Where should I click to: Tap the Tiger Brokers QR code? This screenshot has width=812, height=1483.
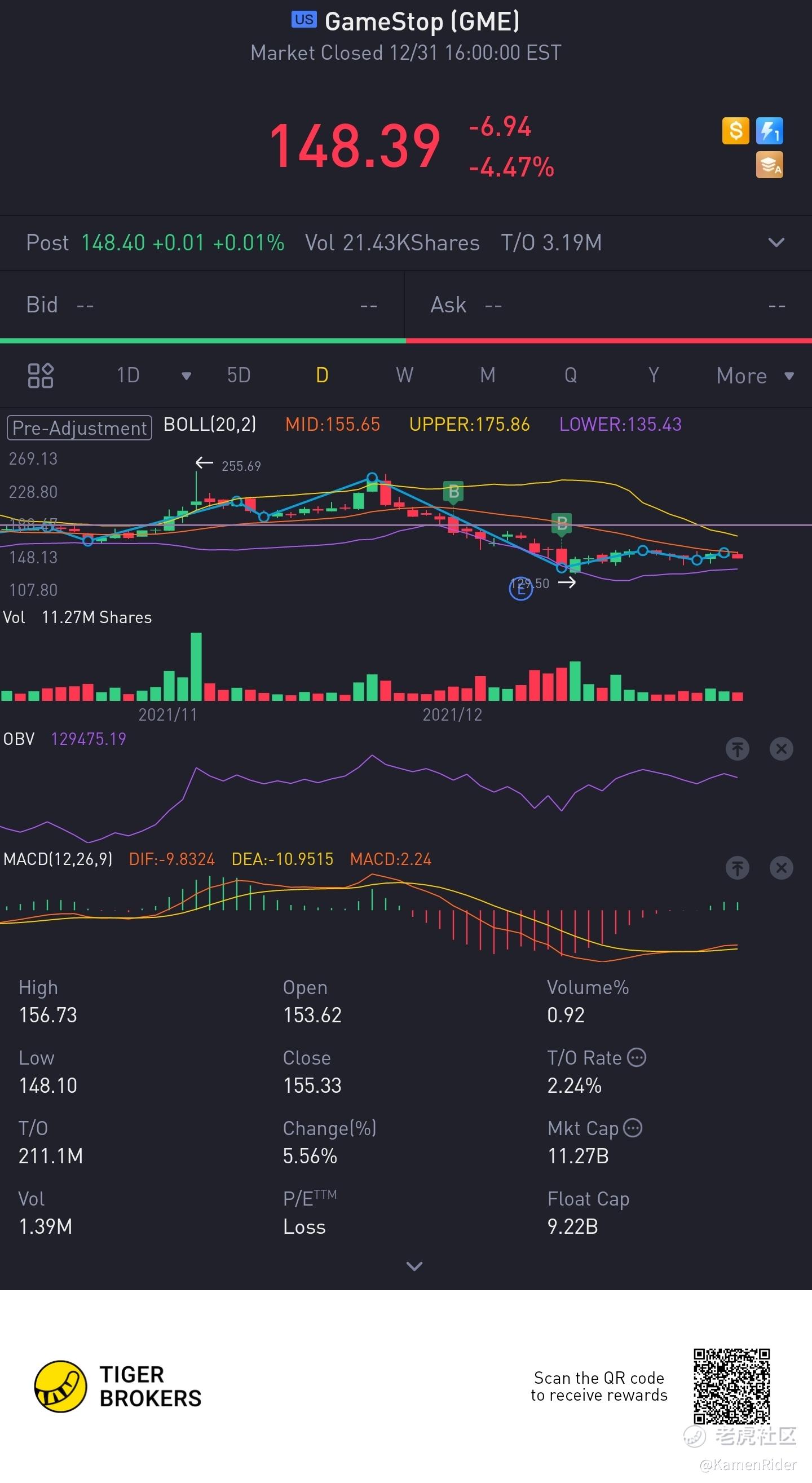[731, 1385]
